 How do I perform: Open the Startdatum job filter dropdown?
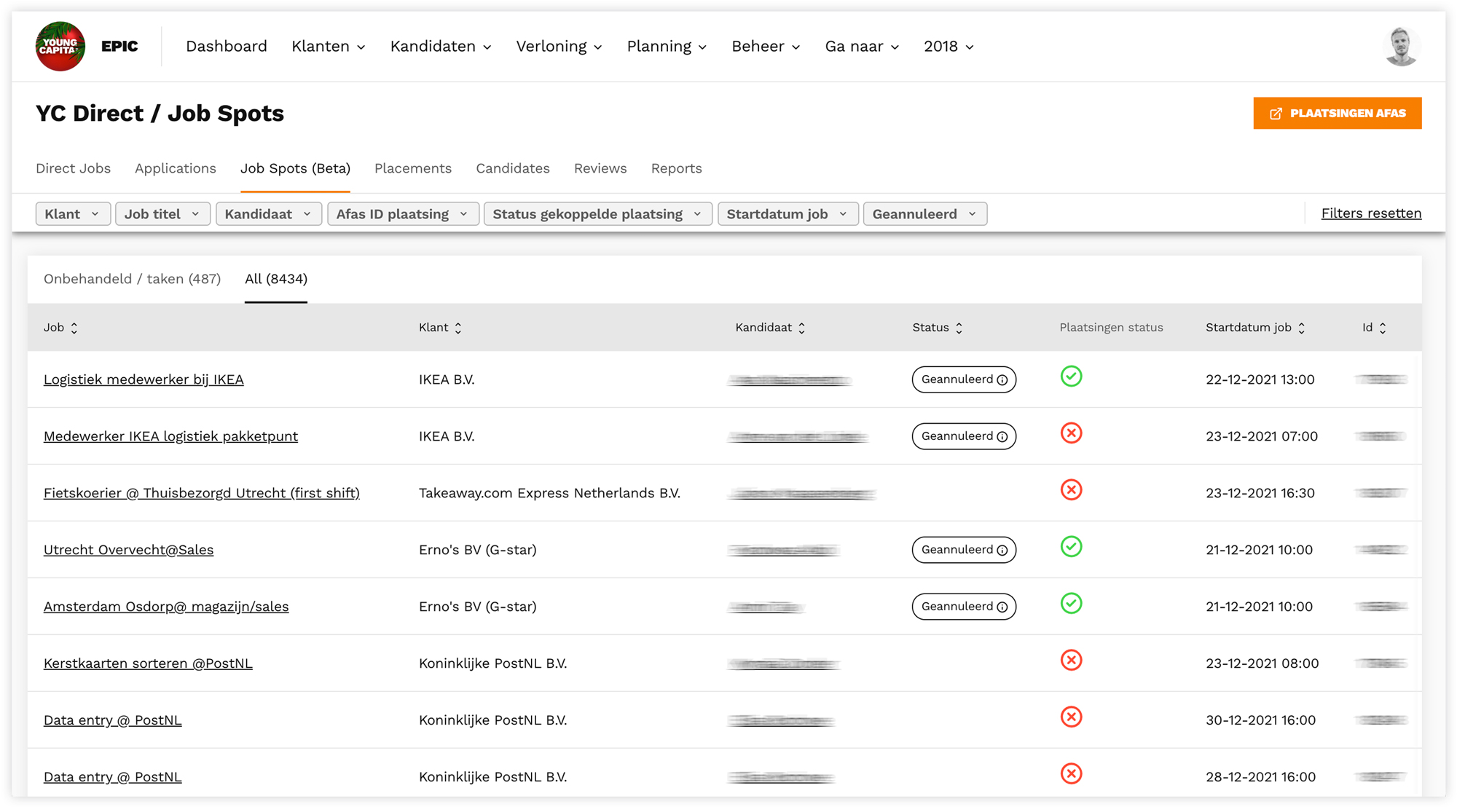[788, 214]
